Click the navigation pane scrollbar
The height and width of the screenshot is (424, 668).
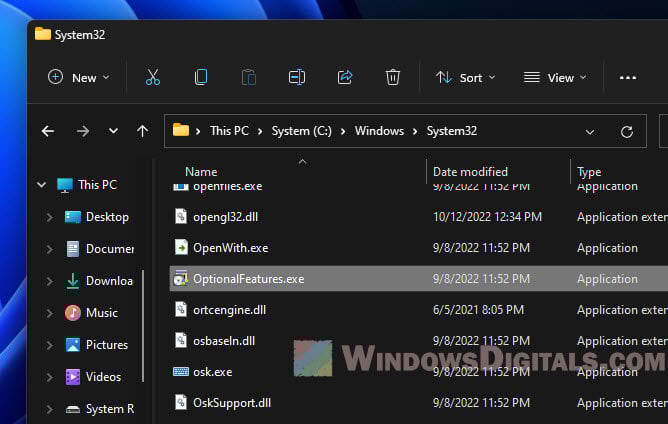pyautogui.click(x=143, y=326)
